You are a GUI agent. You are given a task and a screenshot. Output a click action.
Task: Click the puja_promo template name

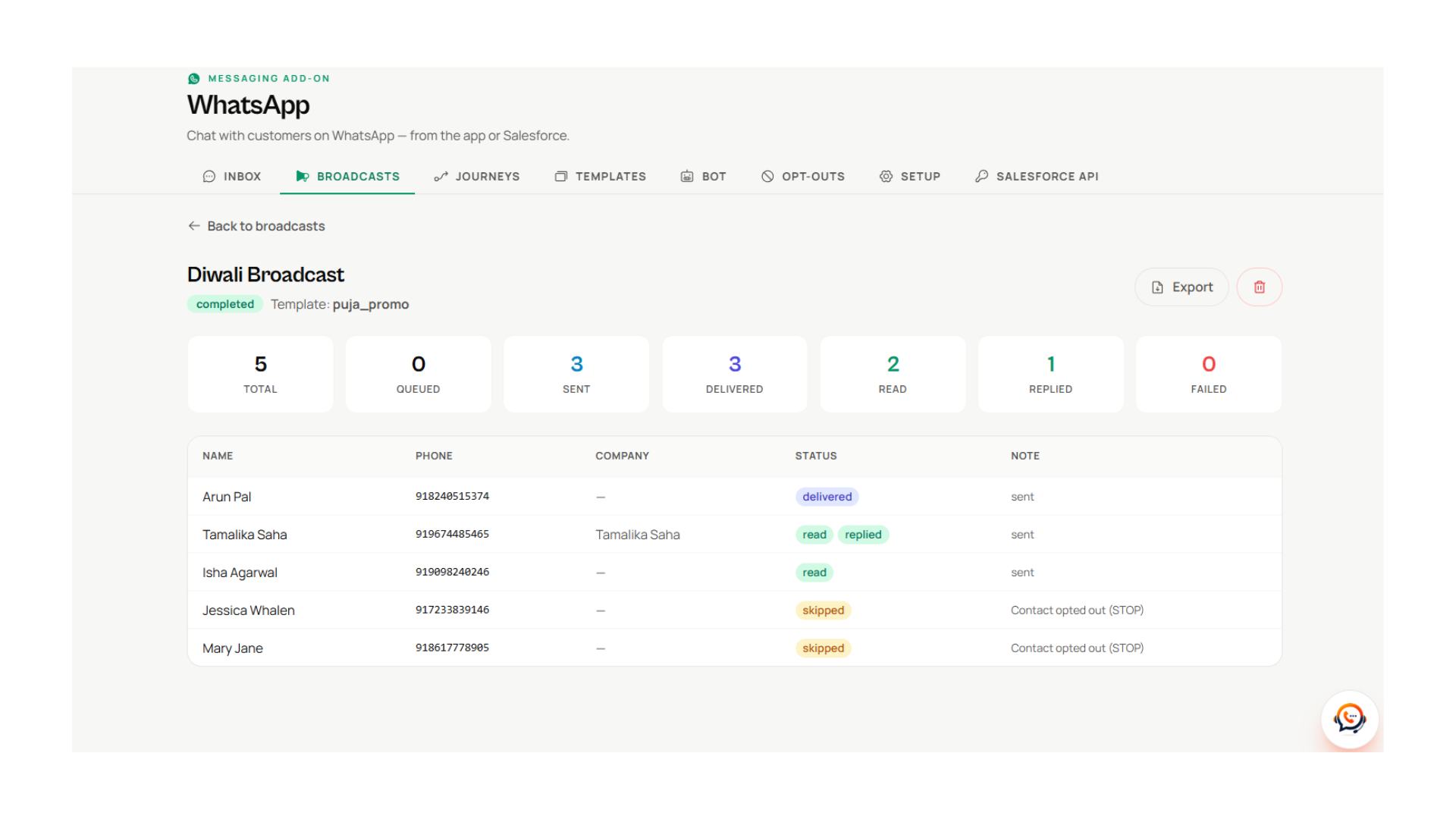click(371, 304)
